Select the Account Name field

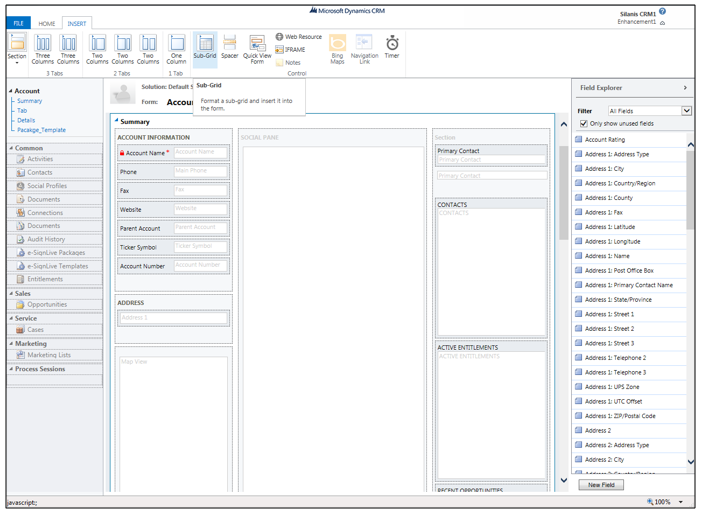tap(173, 153)
